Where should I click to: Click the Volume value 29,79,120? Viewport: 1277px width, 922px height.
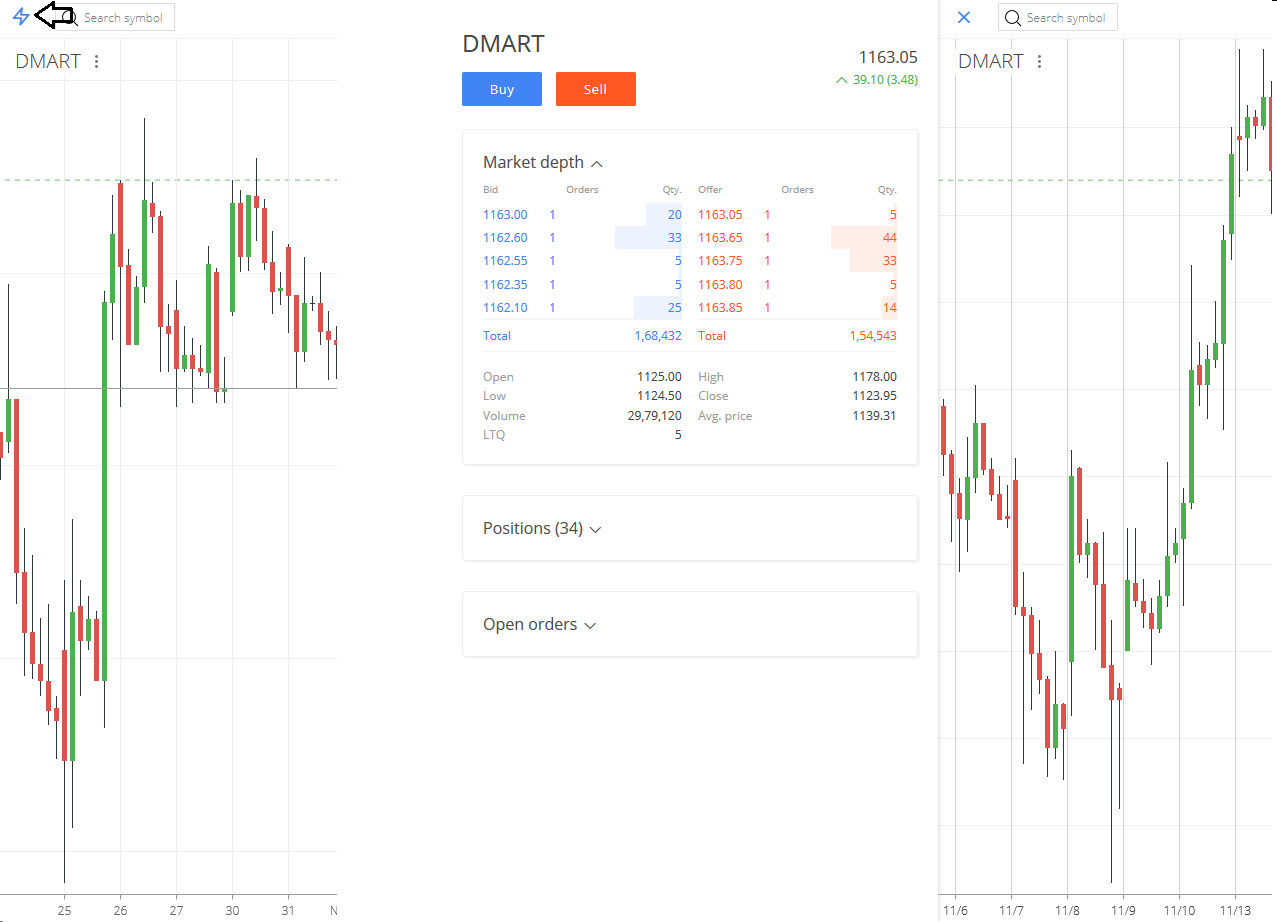pos(655,416)
